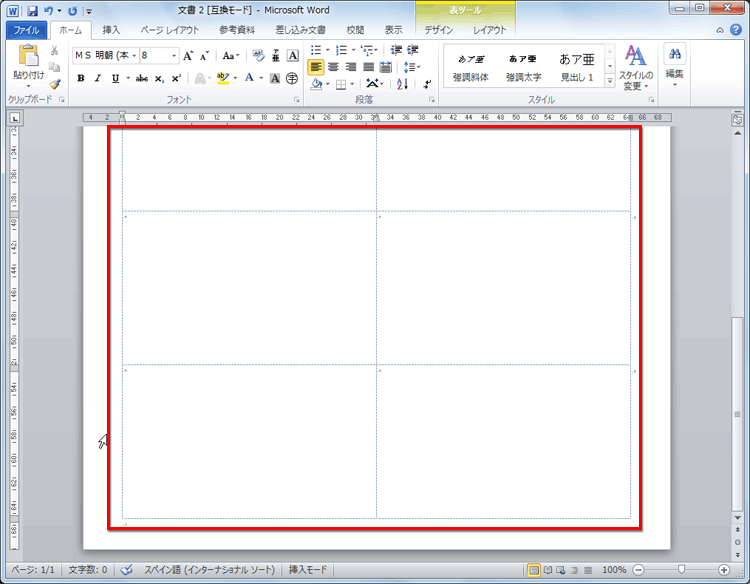The height and width of the screenshot is (584, 750).
Task: Click the page count status 1/1
Action: coord(33,570)
